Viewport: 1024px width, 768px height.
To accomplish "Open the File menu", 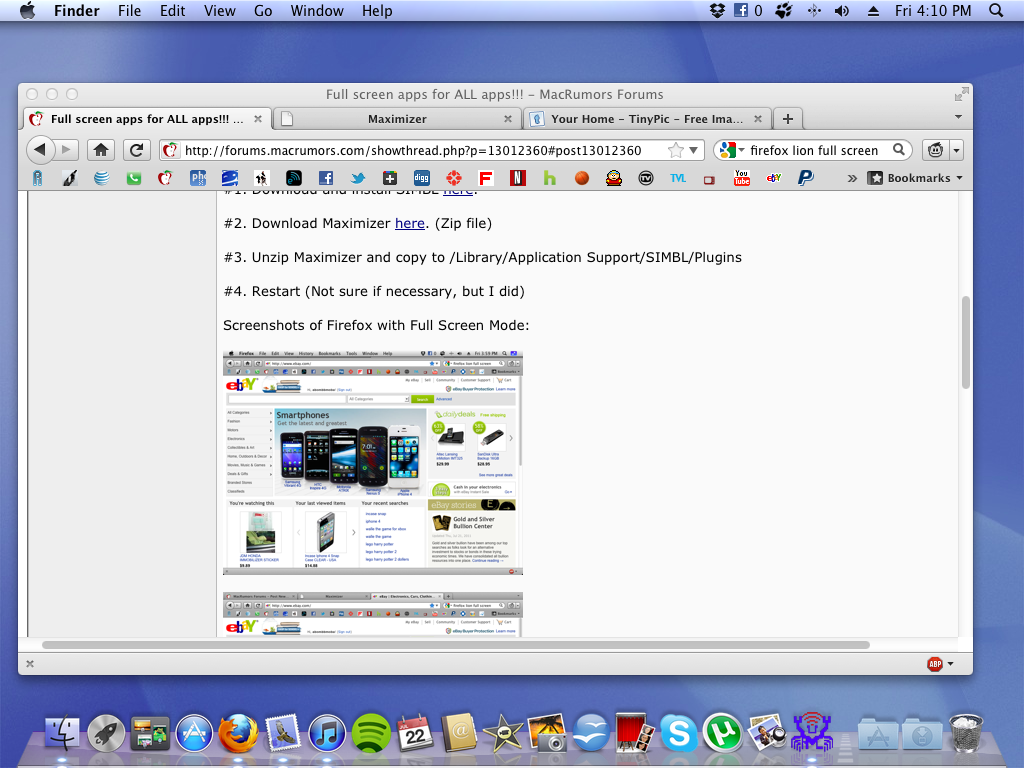I will pos(129,10).
